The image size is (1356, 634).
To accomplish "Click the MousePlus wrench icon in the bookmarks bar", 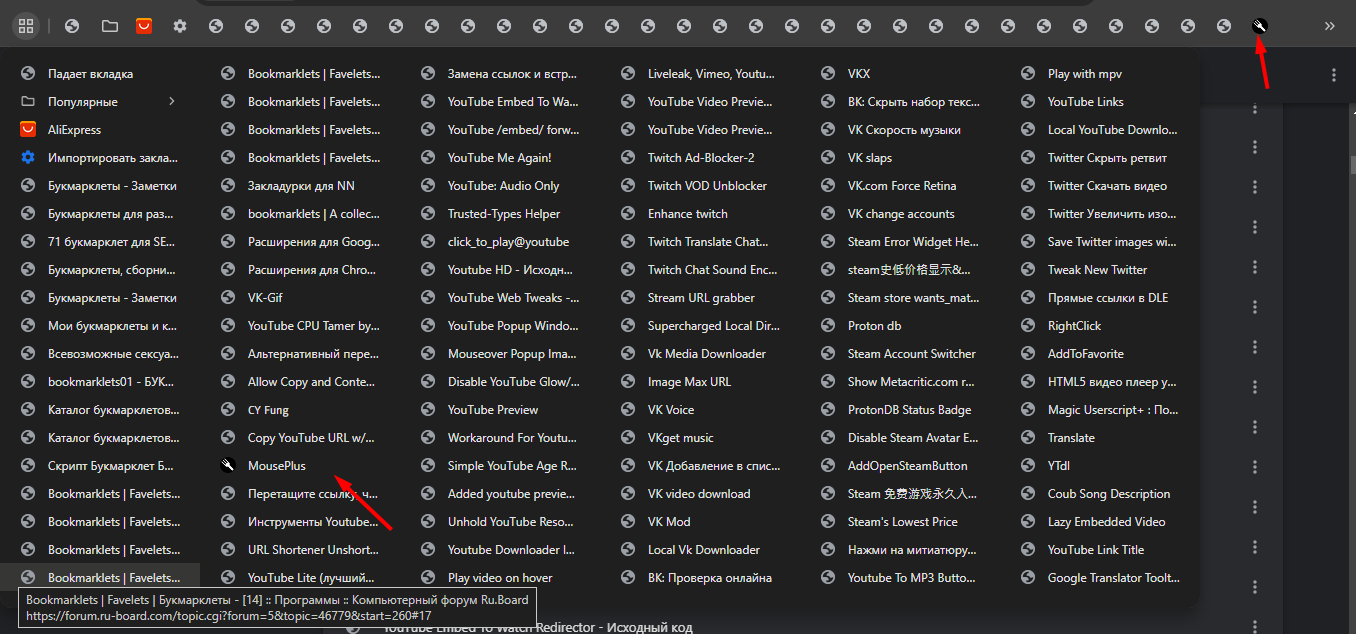I will click(1260, 26).
